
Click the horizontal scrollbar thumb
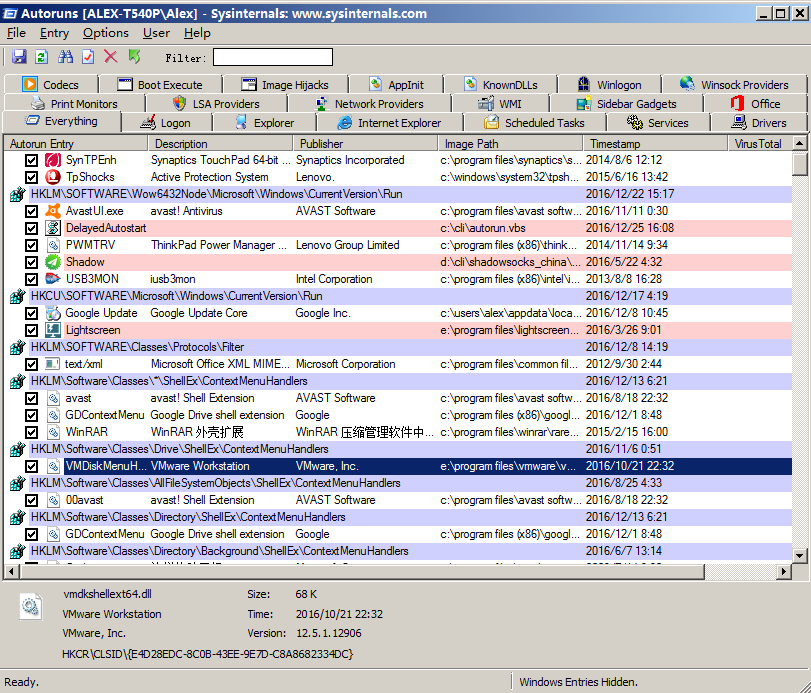coord(362,571)
